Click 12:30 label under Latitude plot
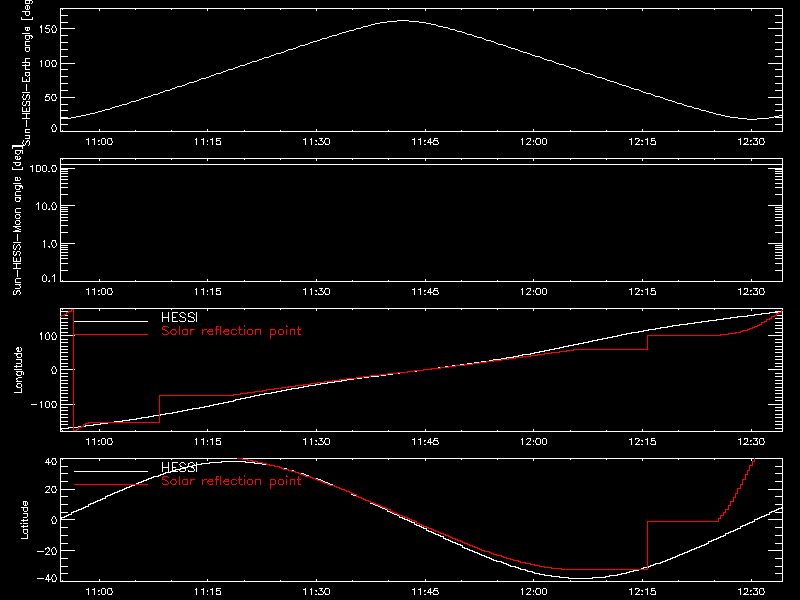The width and height of the screenshot is (800, 600). [x=751, y=592]
